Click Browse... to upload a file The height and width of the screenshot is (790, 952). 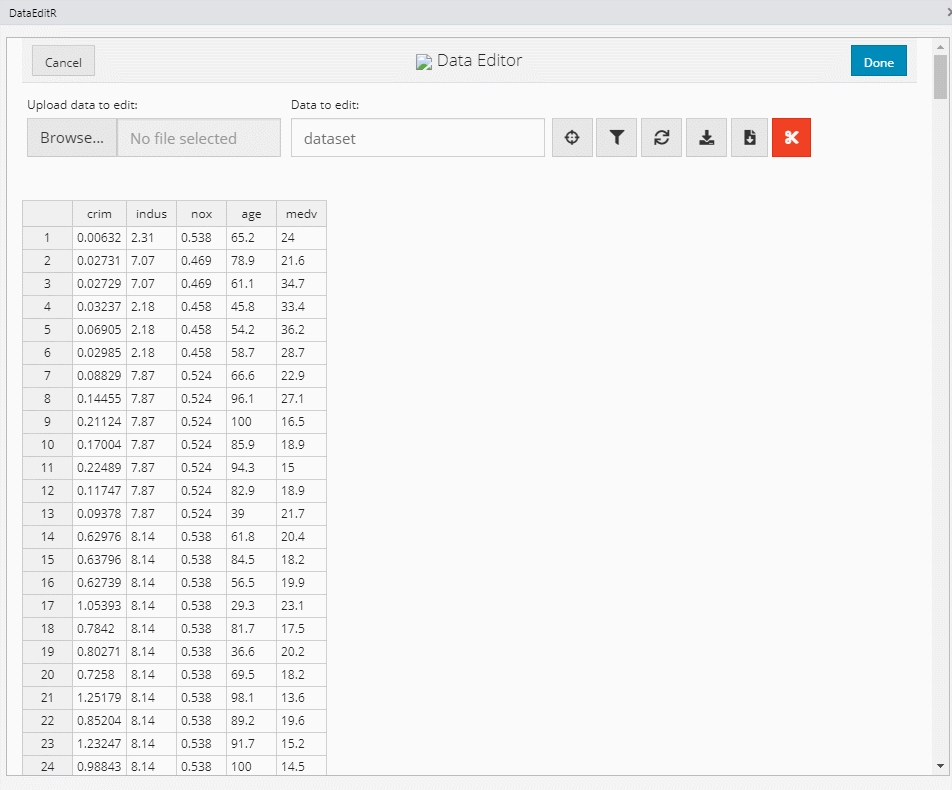coord(72,138)
